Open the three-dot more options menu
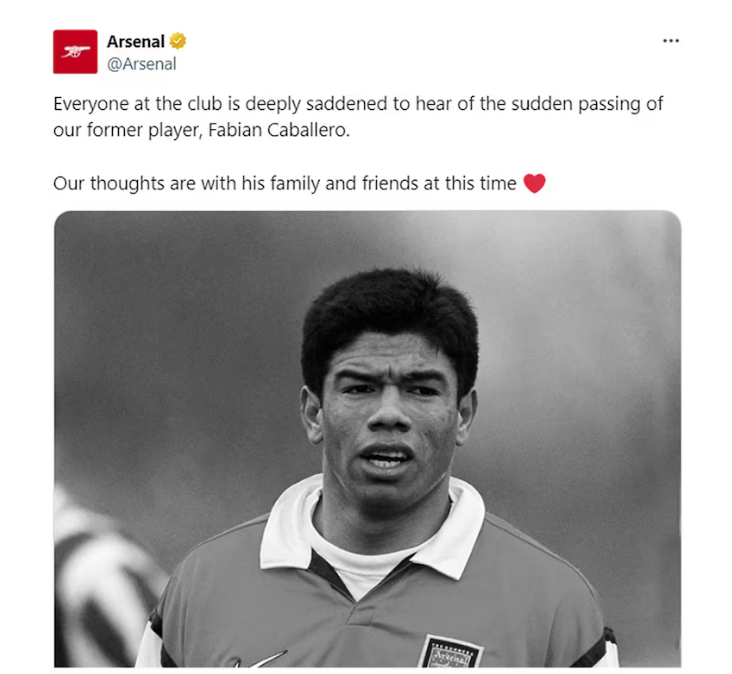 coord(671,41)
